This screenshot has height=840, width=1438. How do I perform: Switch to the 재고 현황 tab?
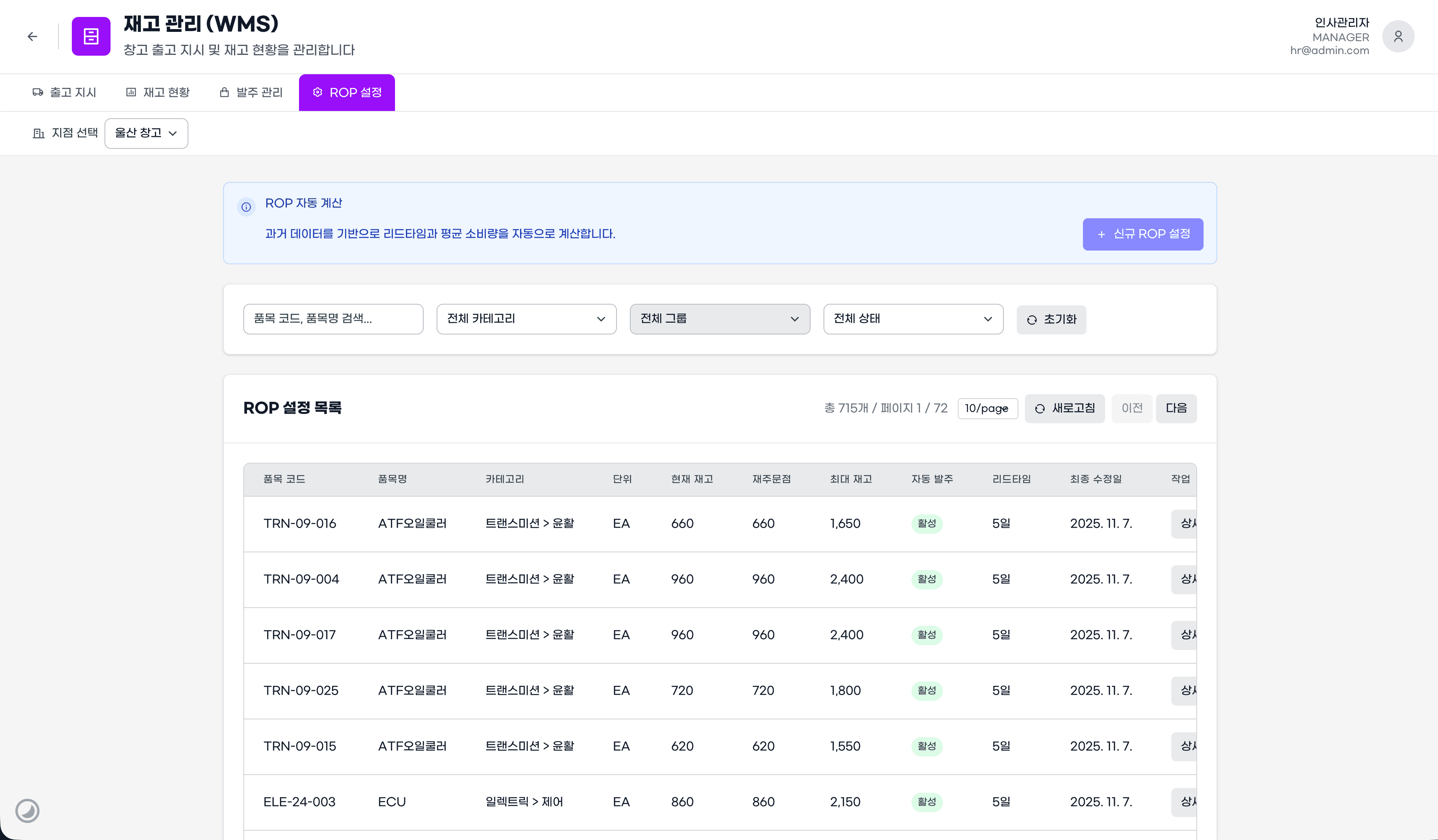coord(157,92)
